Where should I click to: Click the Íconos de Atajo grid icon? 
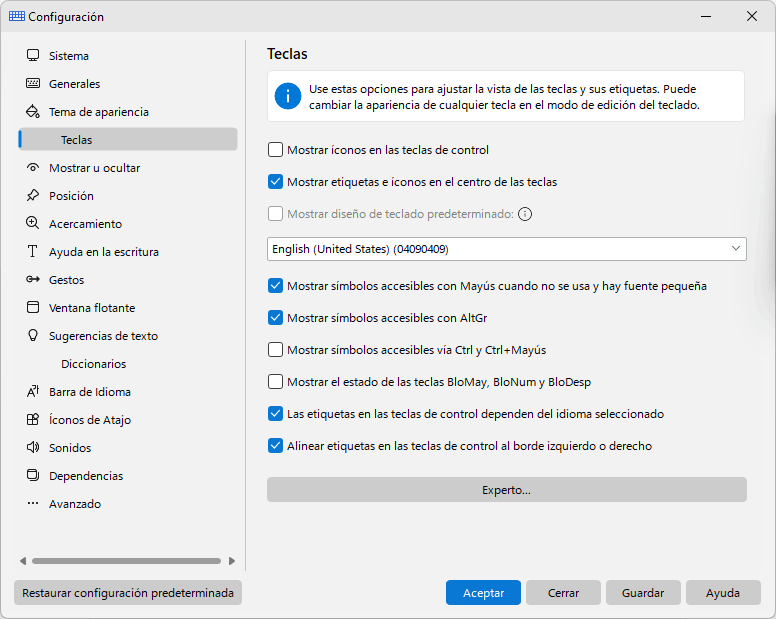click(33, 420)
